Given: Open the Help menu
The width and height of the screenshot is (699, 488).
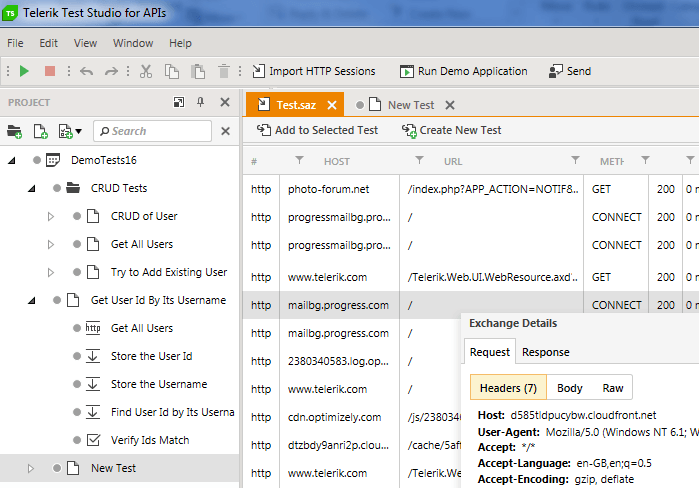Looking at the screenshot, I should click(x=180, y=43).
